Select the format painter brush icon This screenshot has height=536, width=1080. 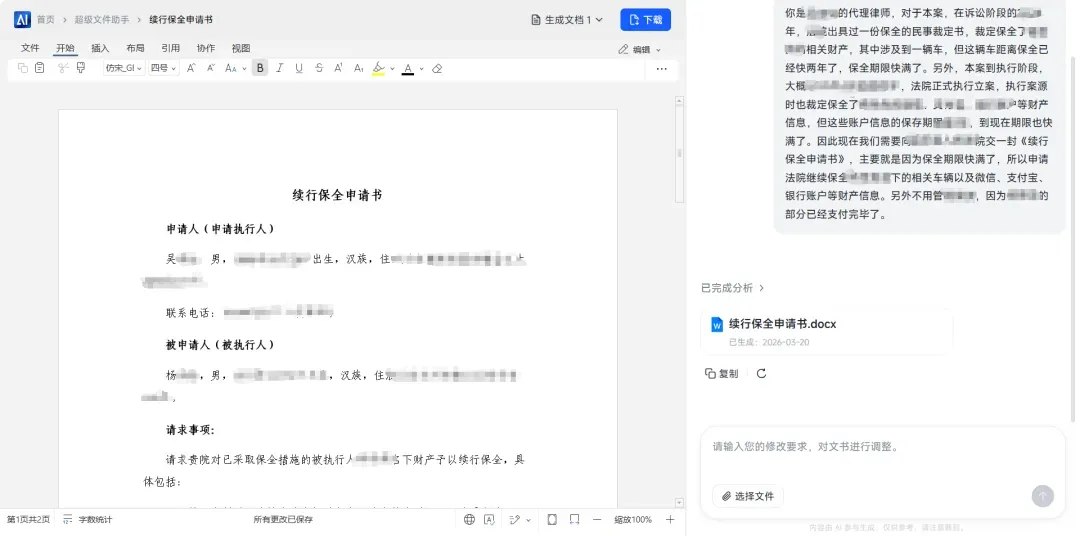click(x=81, y=68)
